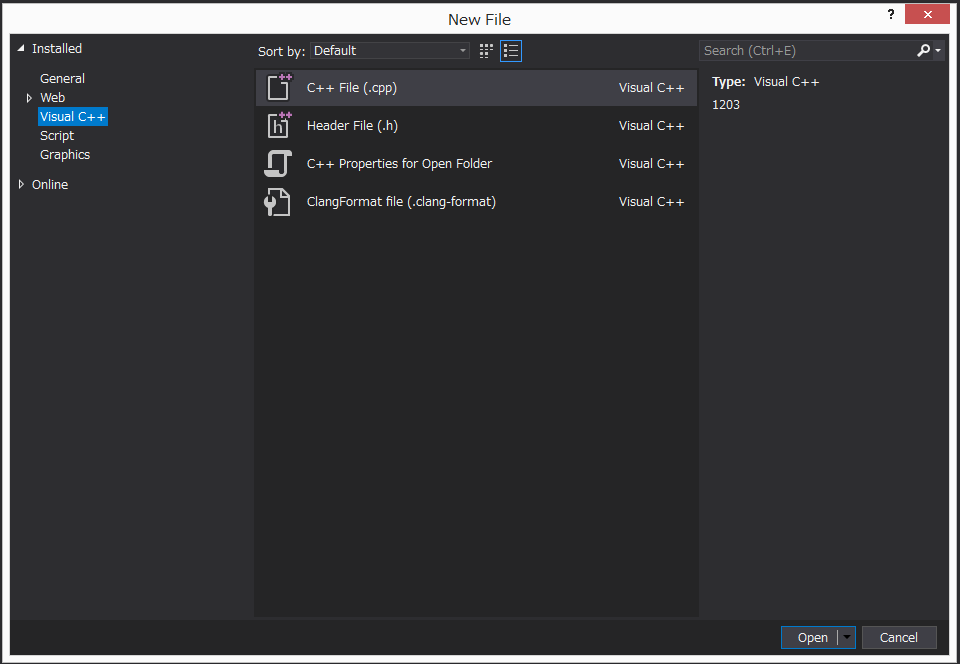The width and height of the screenshot is (960, 664).
Task: Click the ClangFormat file wrench icon
Action: point(277,201)
